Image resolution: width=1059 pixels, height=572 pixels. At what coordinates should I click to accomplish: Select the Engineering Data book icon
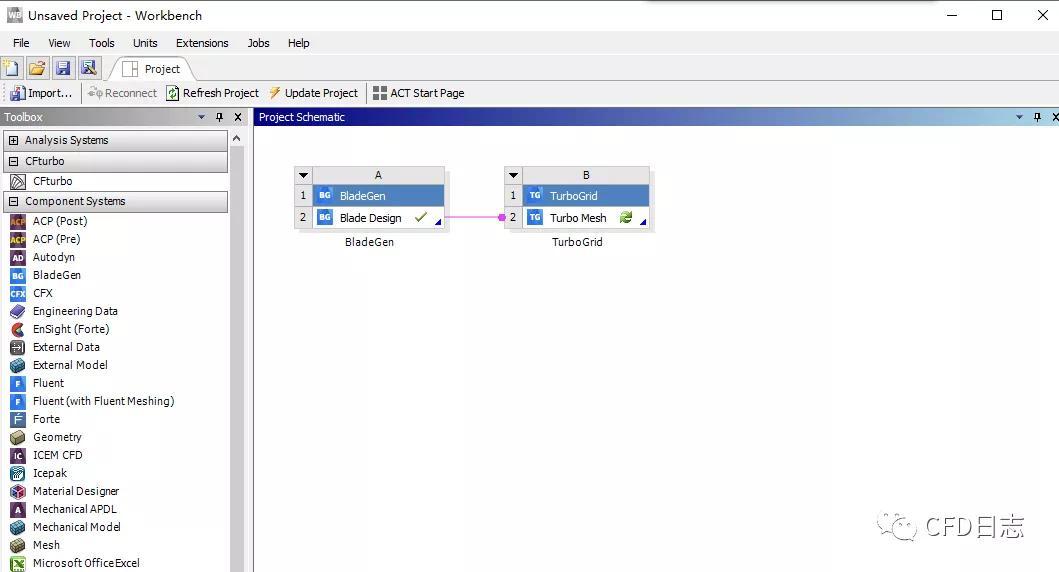tap(18, 311)
